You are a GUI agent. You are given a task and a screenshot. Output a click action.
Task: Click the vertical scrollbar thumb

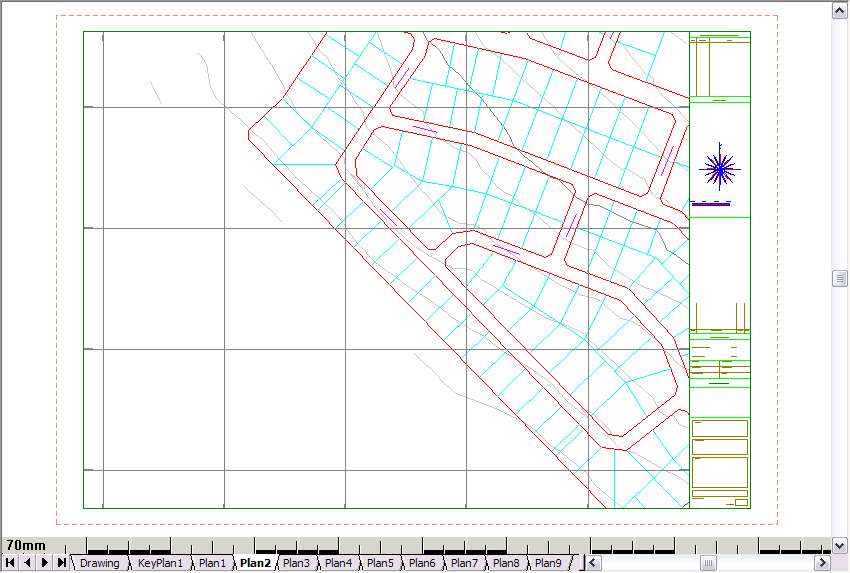(x=840, y=279)
